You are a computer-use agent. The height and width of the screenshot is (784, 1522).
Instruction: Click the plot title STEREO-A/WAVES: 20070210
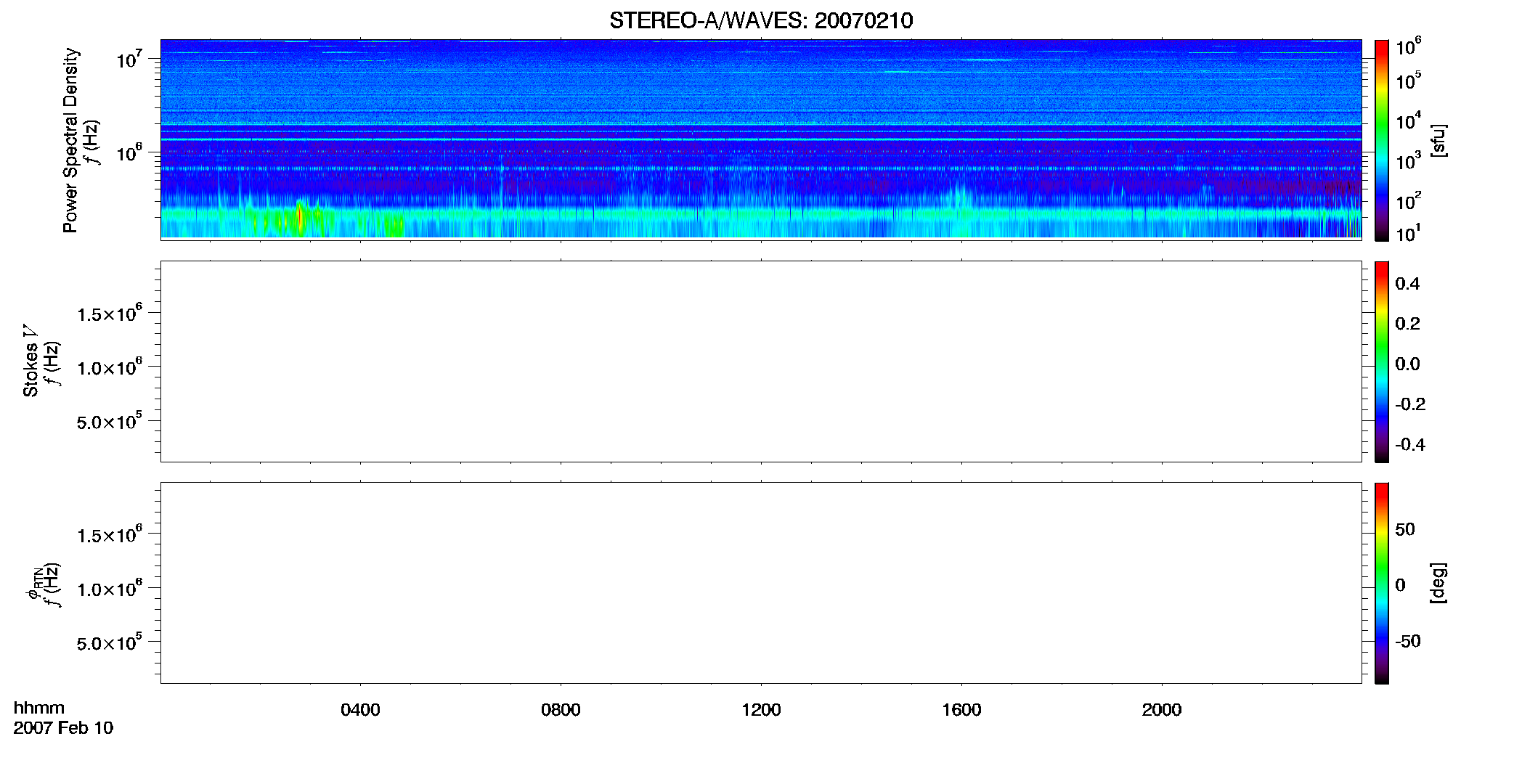coord(761,20)
